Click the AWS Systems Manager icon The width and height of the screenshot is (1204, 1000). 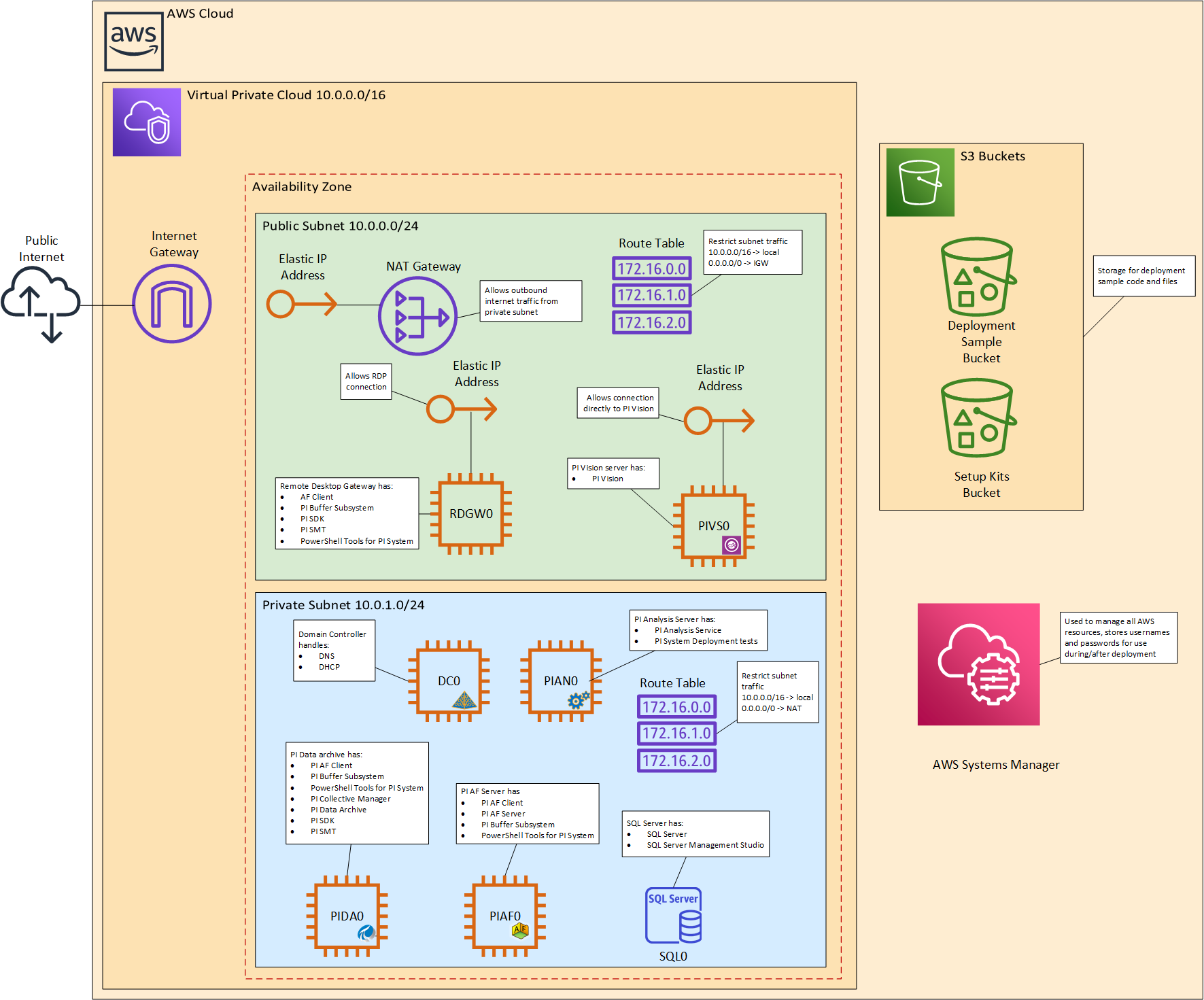(979, 664)
